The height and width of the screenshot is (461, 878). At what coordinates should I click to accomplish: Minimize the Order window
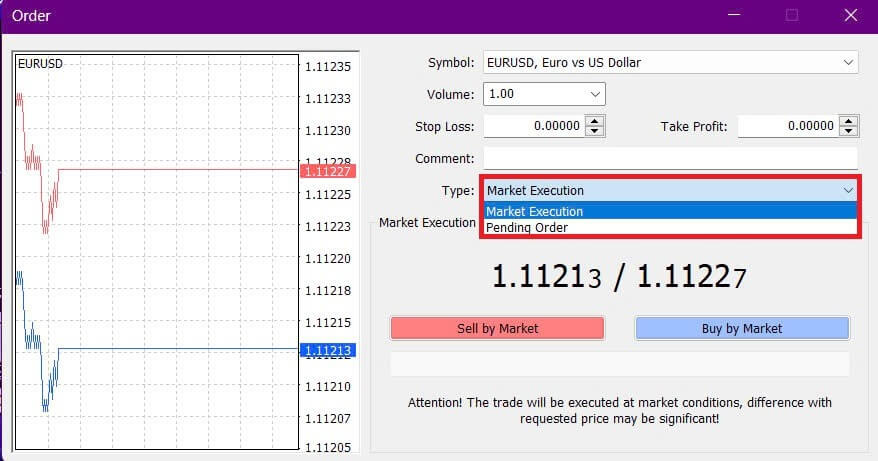point(734,16)
